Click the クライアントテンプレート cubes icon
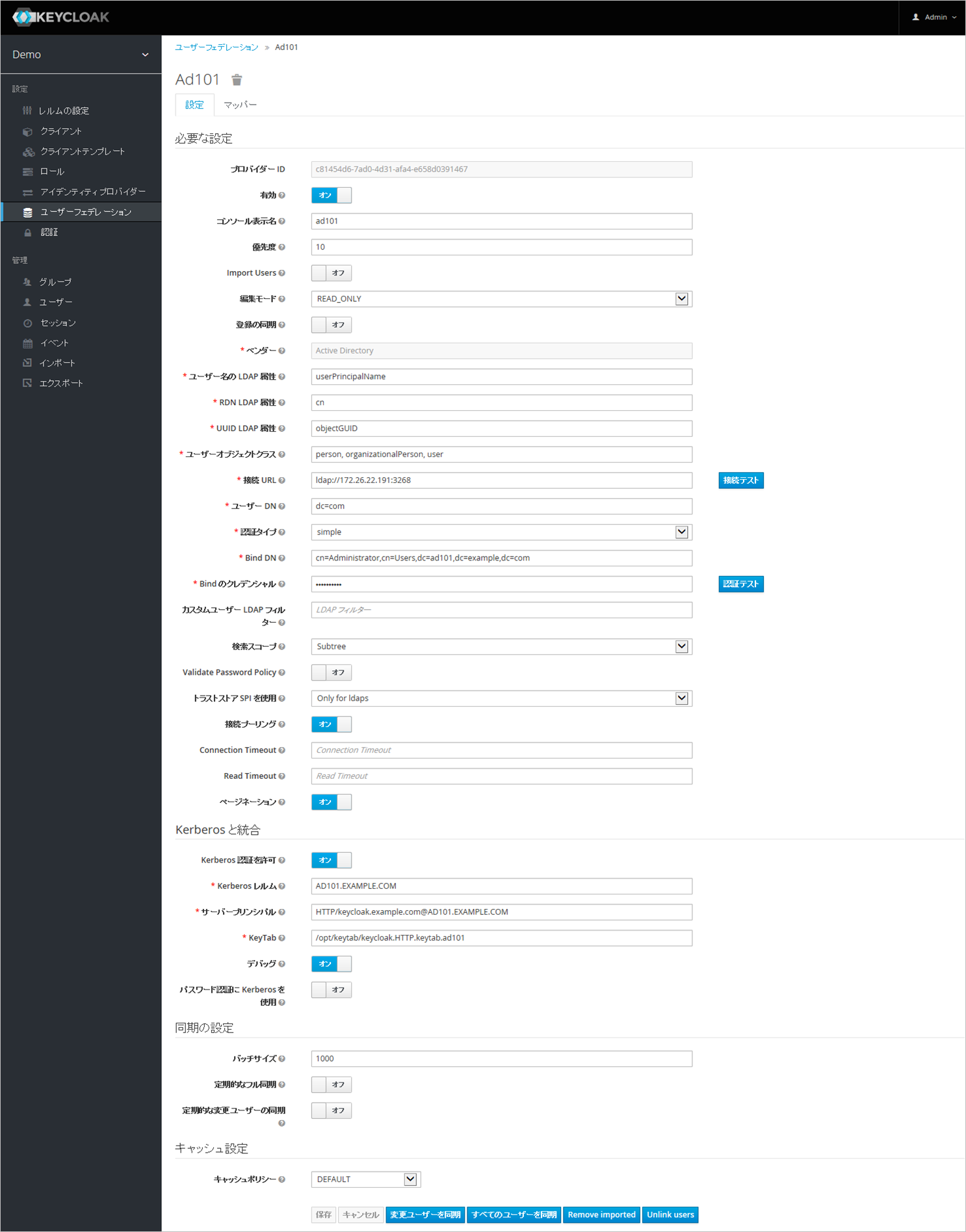Image resolution: width=966 pixels, height=1232 pixels. 29,151
